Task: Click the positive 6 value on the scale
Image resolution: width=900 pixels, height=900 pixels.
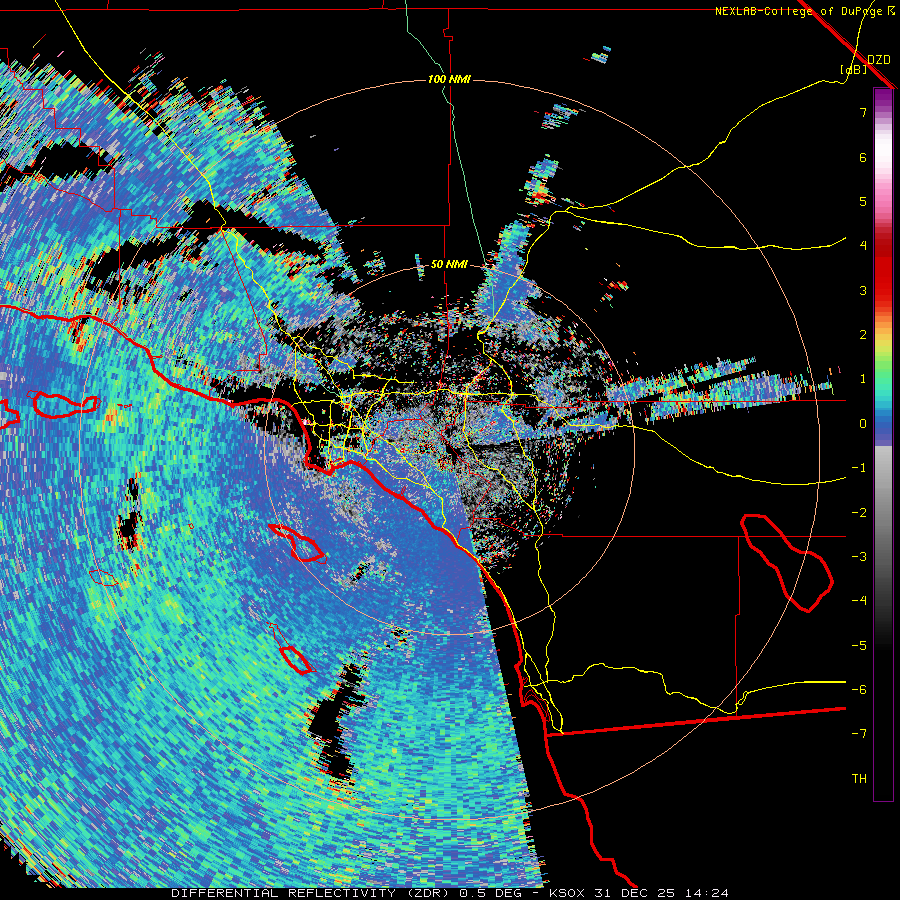Action: tap(863, 157)
